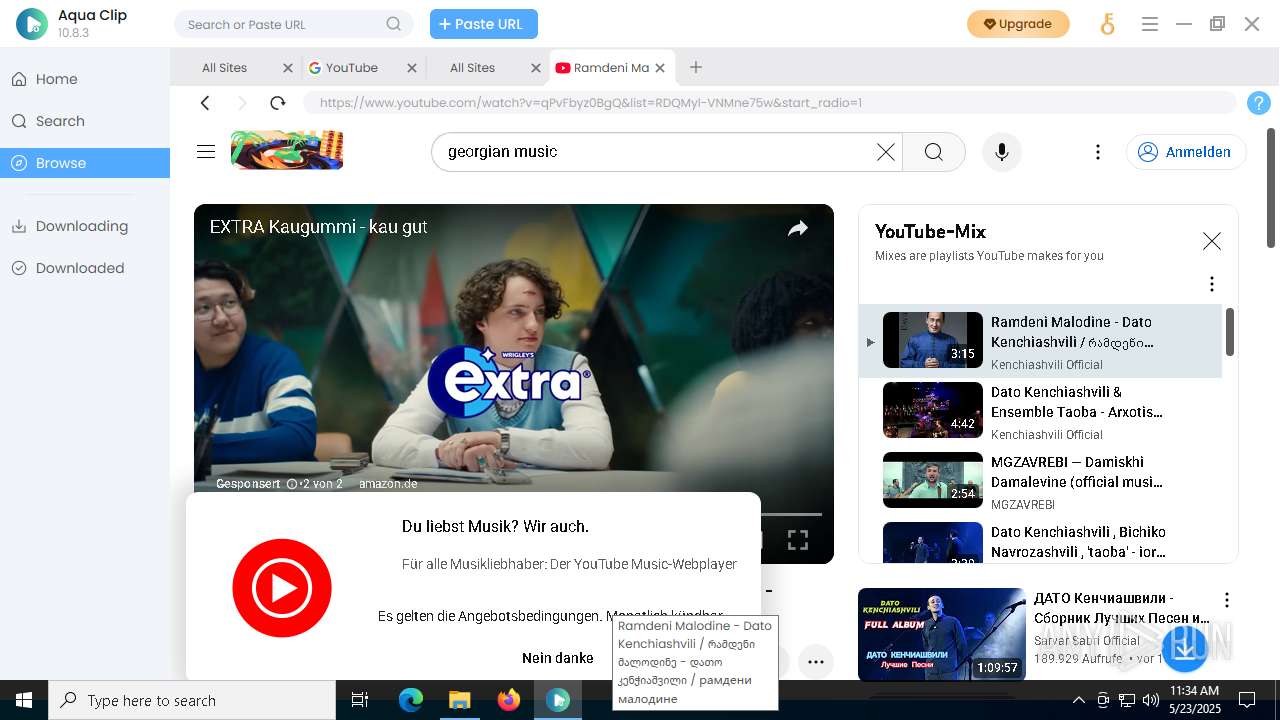This screenshot has height=720, width=1280.
Task: Click the golden key license icon
Action: pos(1107,24)
